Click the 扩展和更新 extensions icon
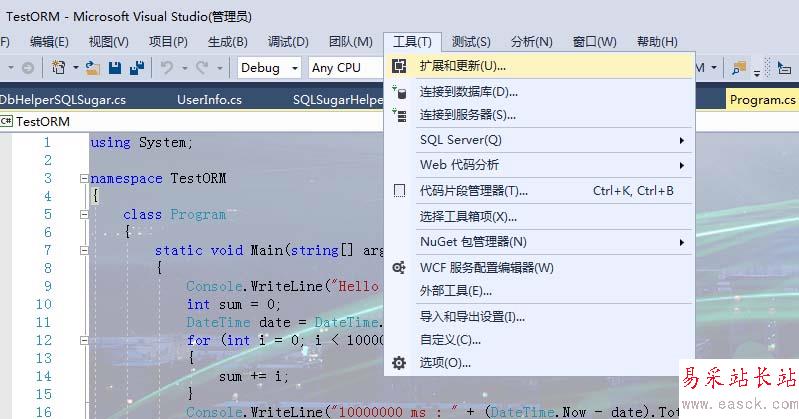799x419 pixels. (399, 66)
